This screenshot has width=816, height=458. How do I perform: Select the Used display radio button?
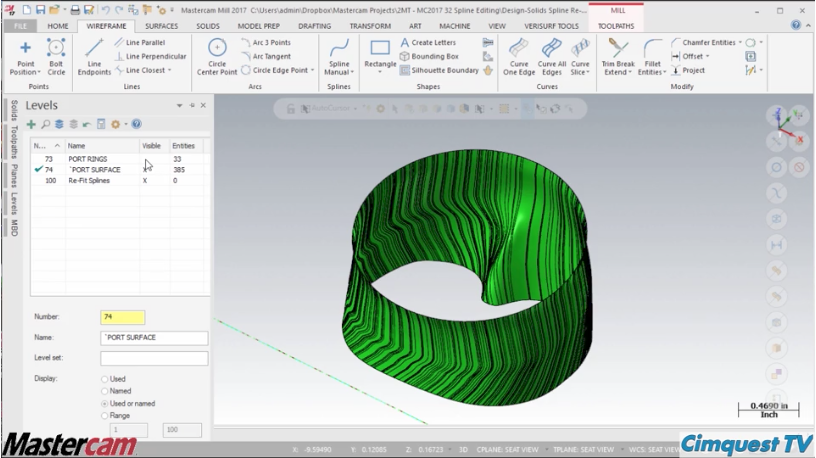(x=105, y=379)
